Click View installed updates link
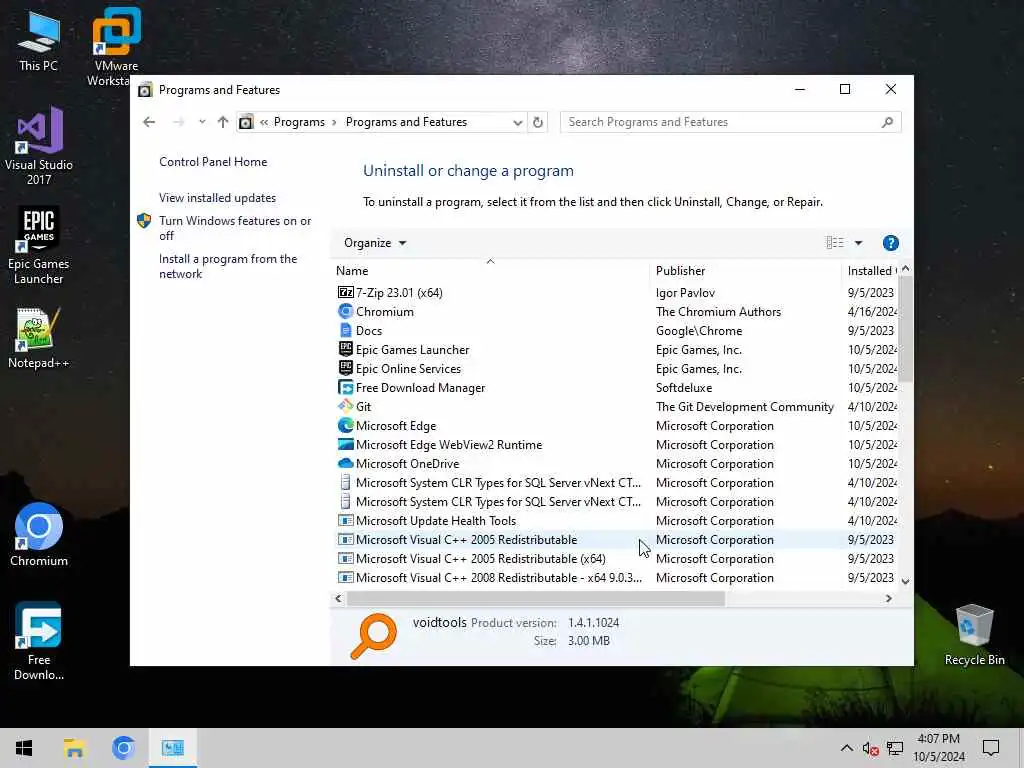The image size is (1024, 768). point(217,198)
